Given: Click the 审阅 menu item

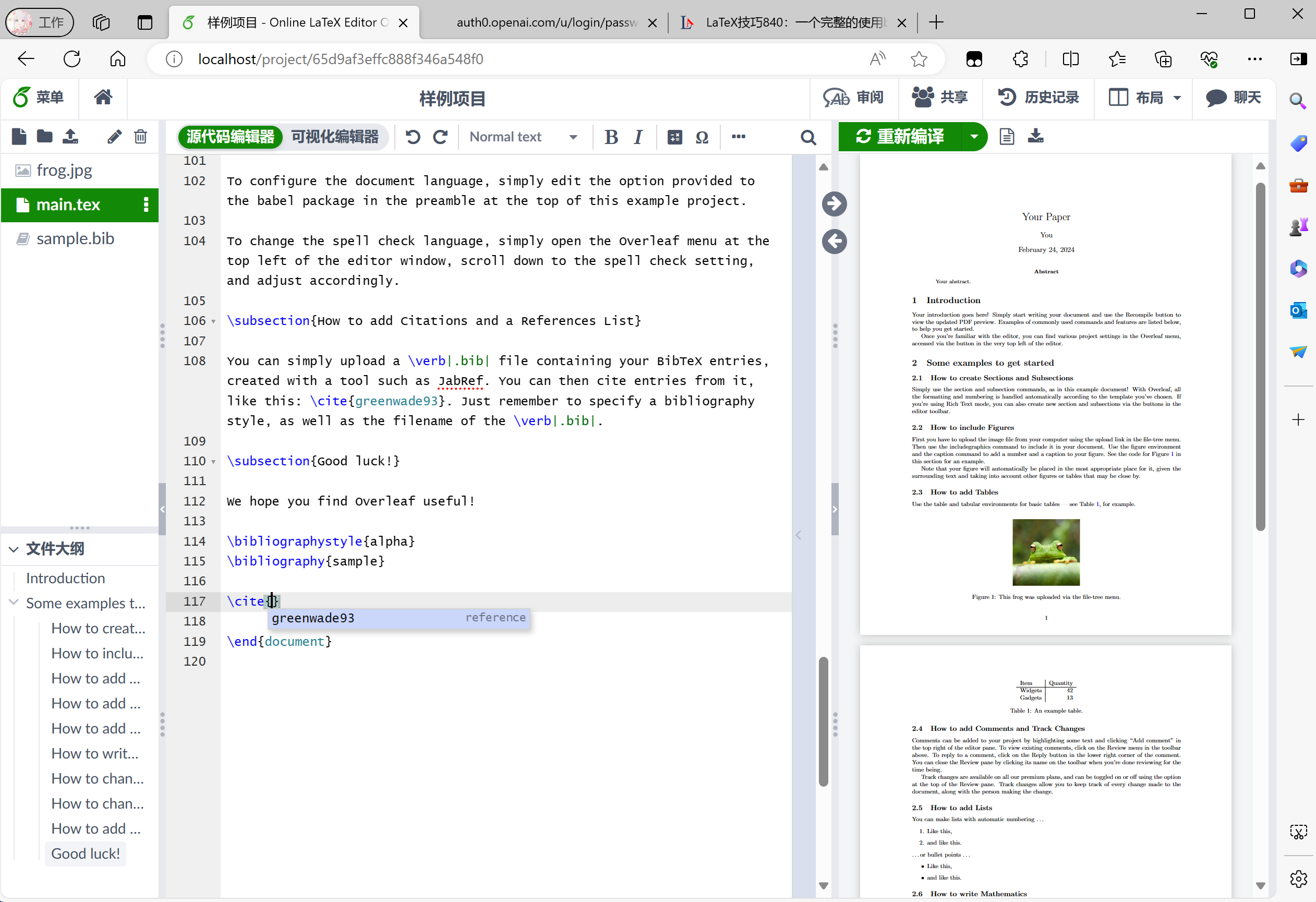Looking at the screenshot, I should (854, 97).
